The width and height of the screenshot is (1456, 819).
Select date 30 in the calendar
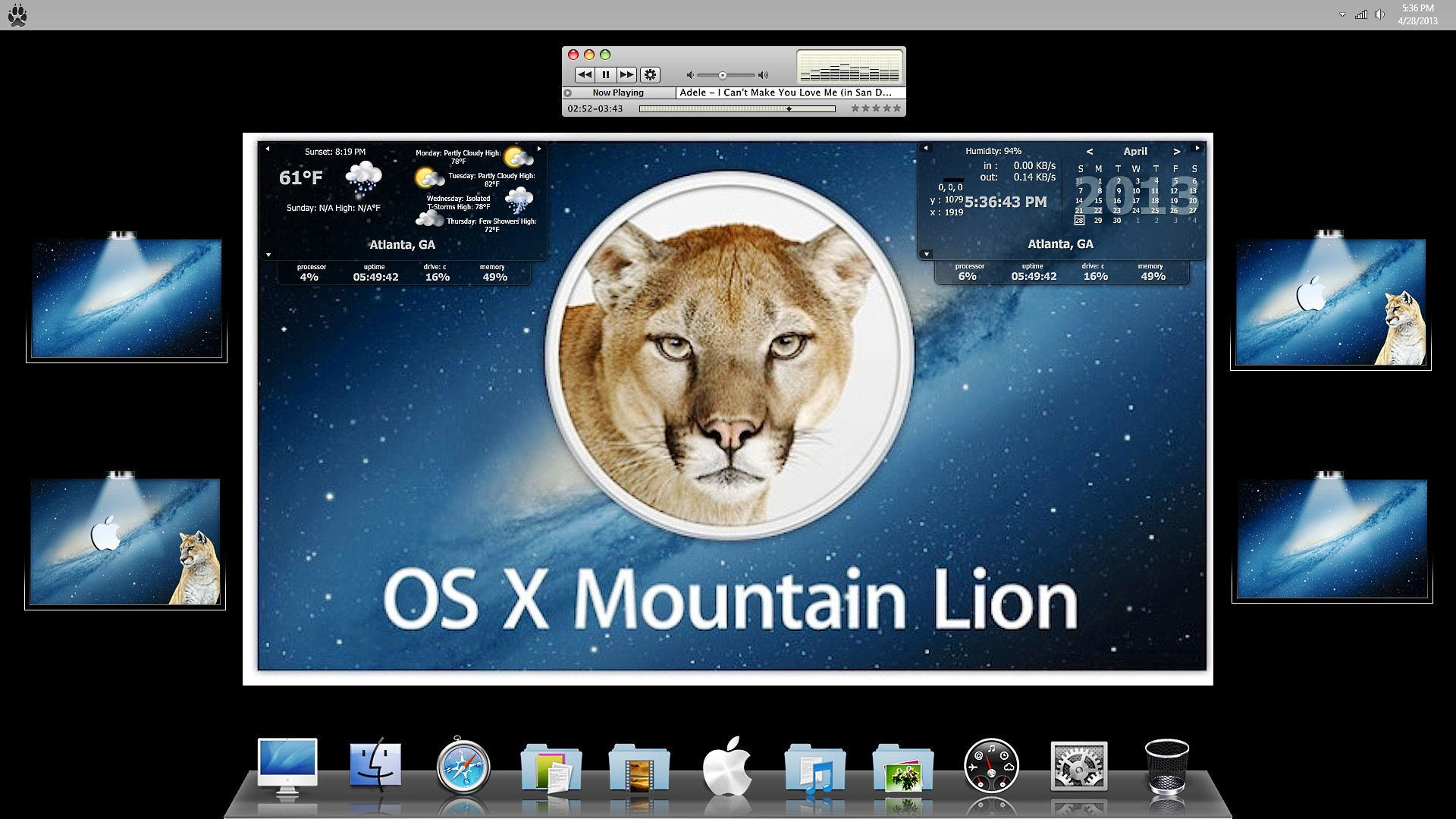(1117, 221)
